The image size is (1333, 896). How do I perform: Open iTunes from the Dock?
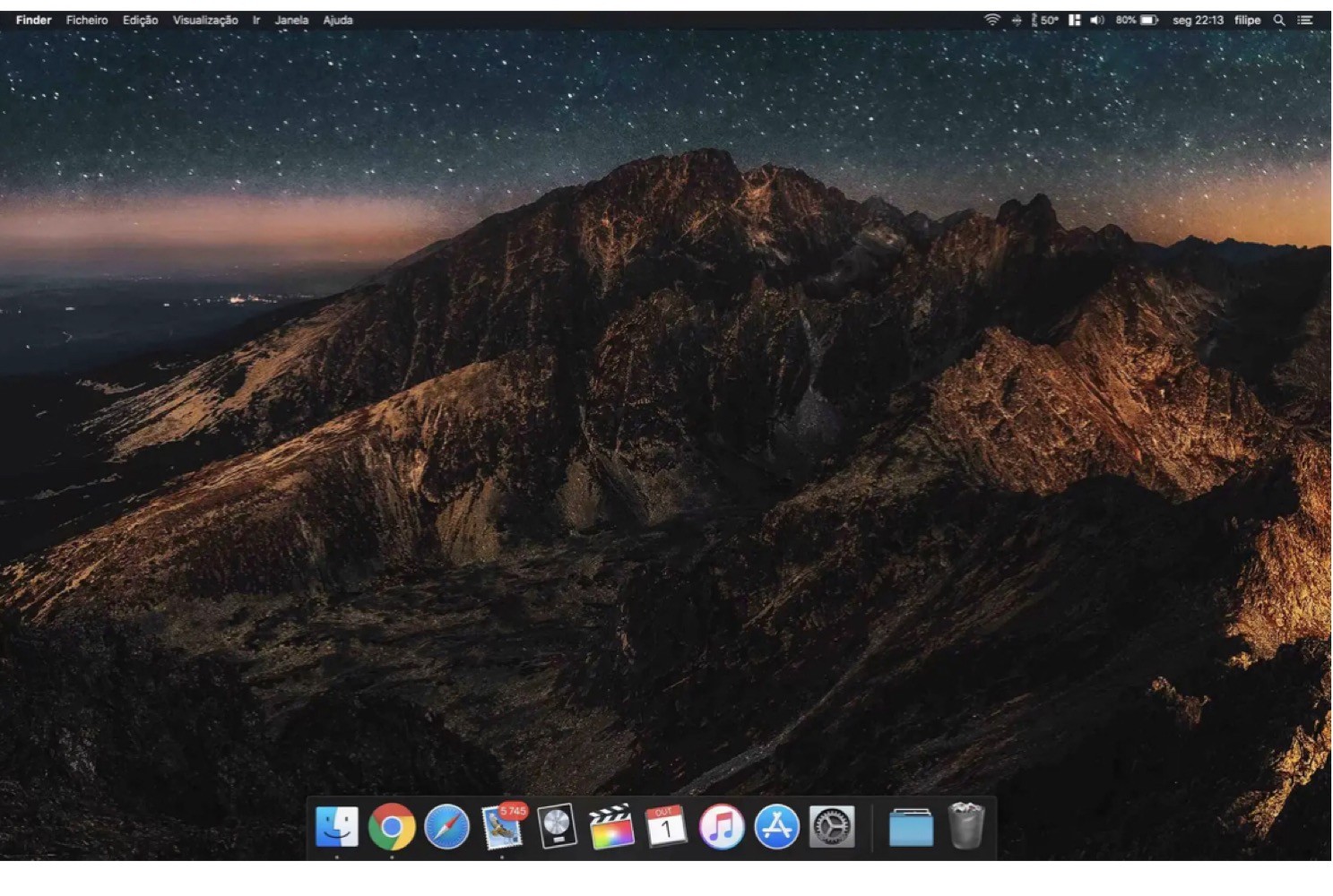click(722, 826)
